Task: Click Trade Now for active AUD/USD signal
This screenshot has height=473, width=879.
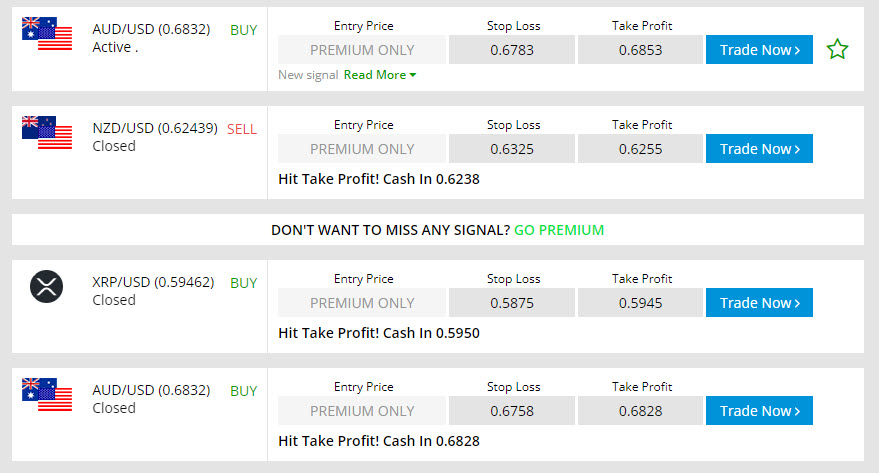Action: pos(759,49)
